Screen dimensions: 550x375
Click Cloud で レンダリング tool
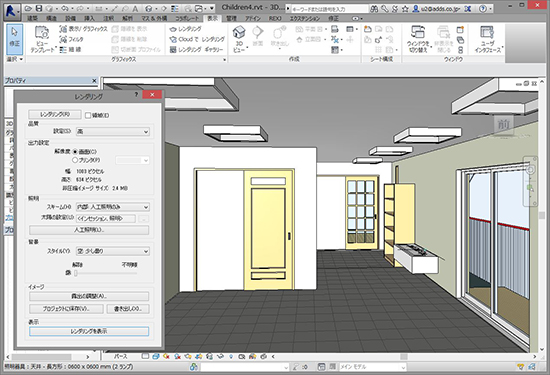coord(197,39)
